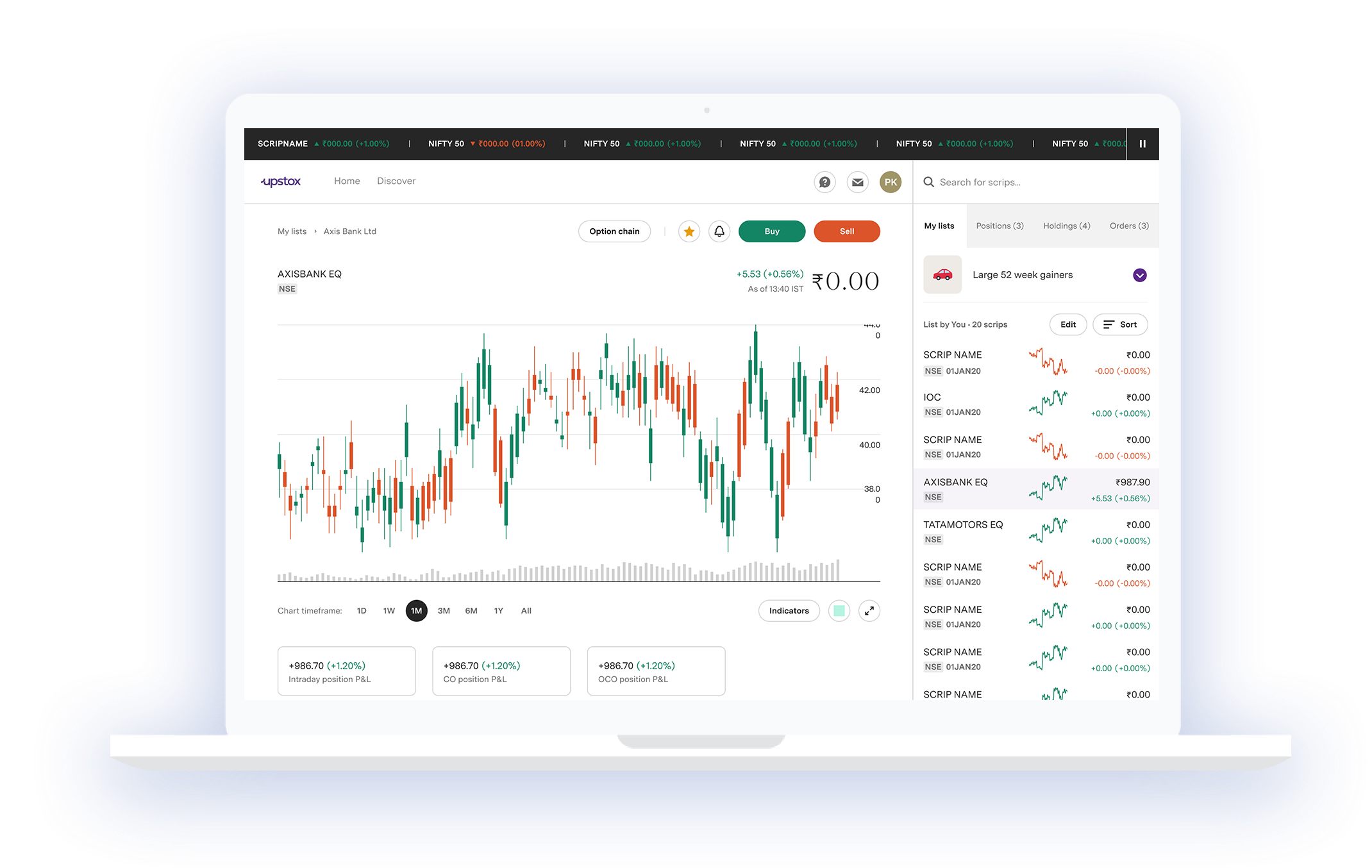Click the PK profile avatar
1372x868 pixels.
click(x=891, y=182)
